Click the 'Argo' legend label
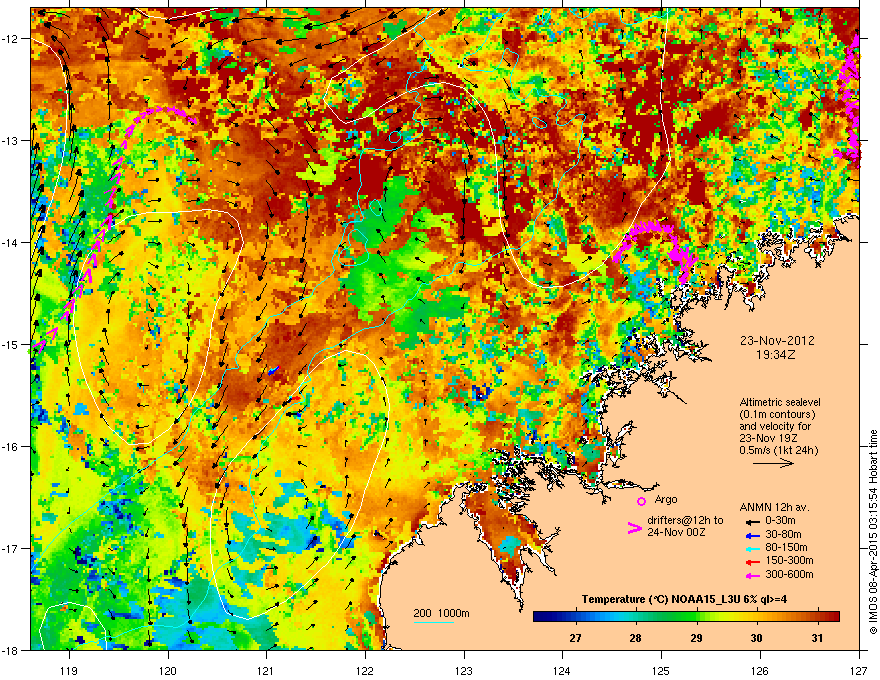880x680 pixels. click(666, 499)
